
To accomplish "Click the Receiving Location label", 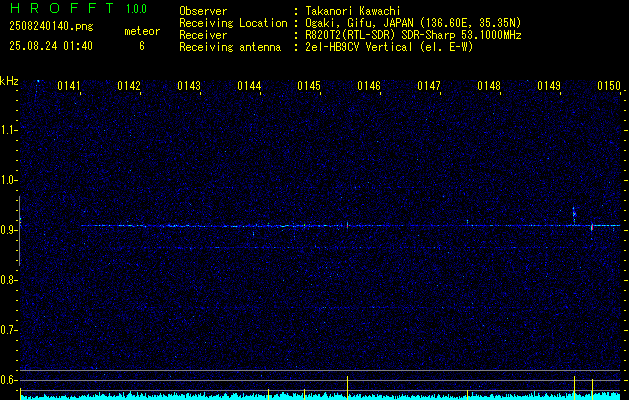I will 233,23.
